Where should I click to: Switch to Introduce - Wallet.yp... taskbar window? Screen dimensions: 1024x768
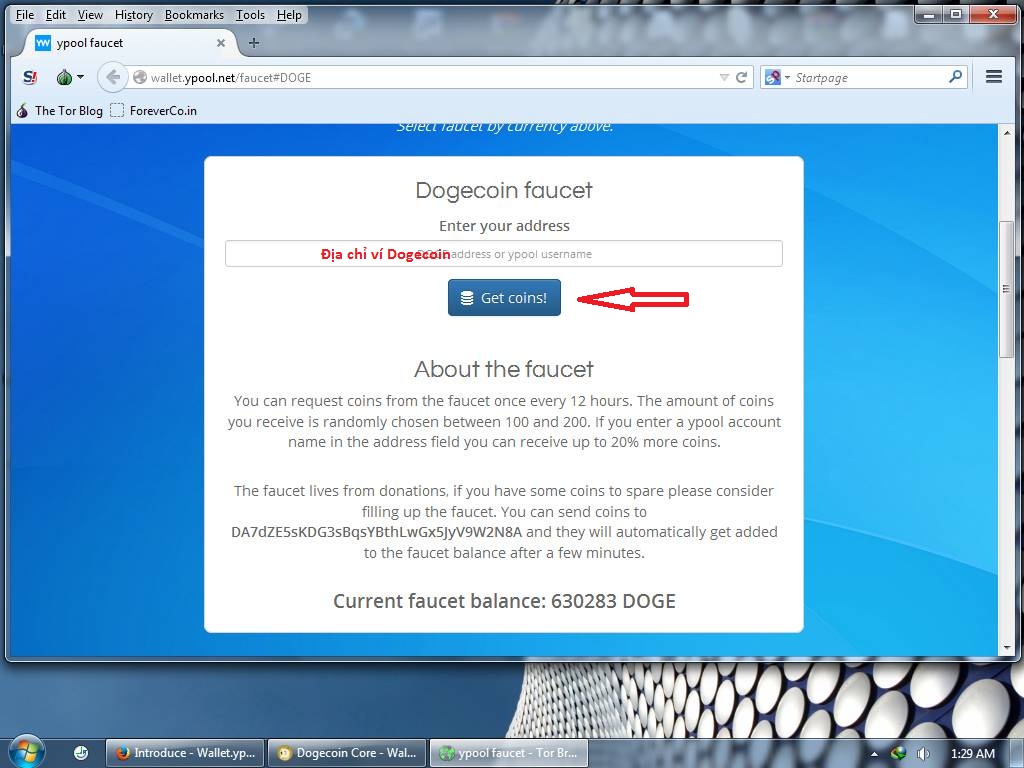185,753
